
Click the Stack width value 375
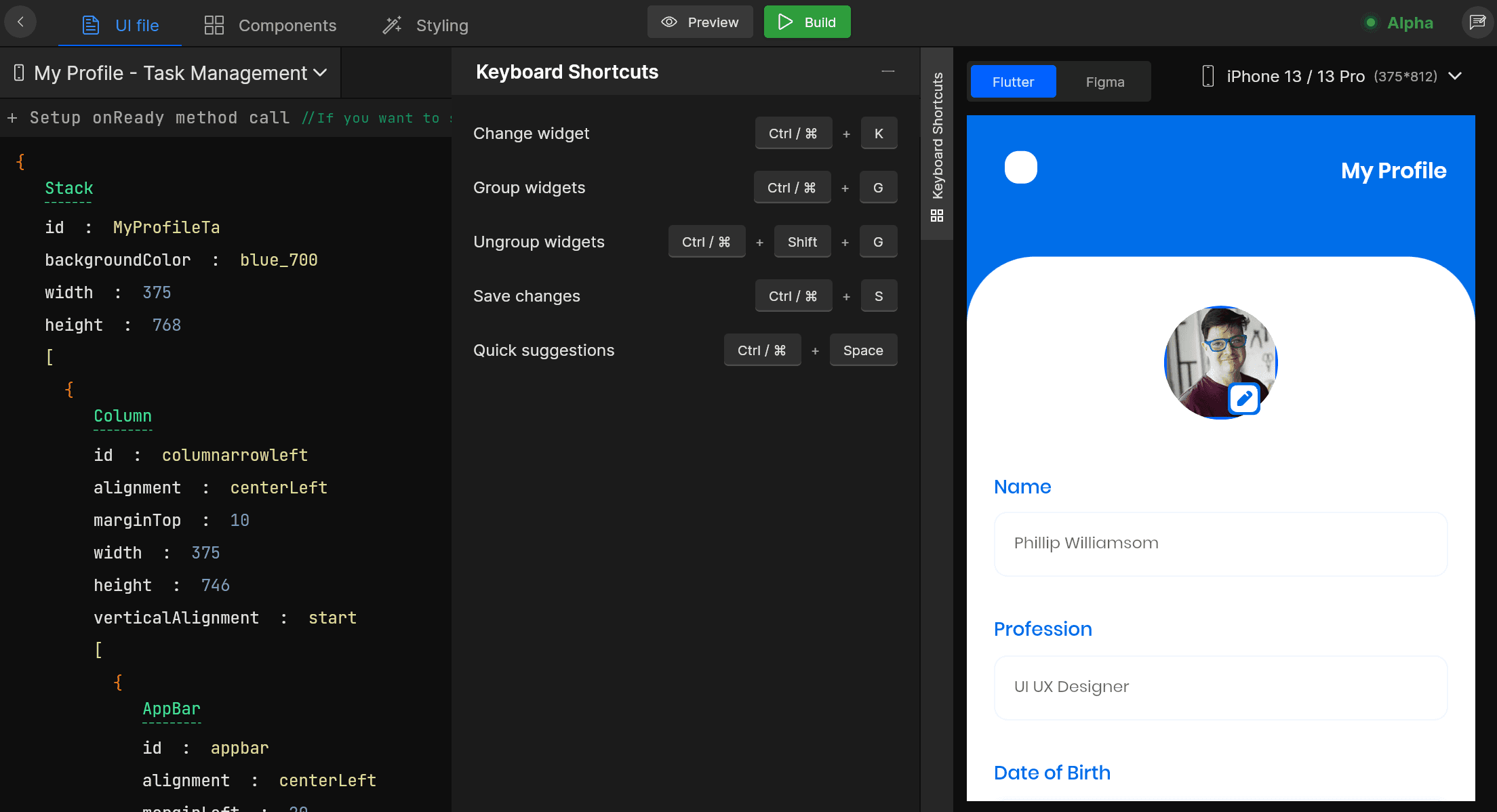[x=157, y=292]
